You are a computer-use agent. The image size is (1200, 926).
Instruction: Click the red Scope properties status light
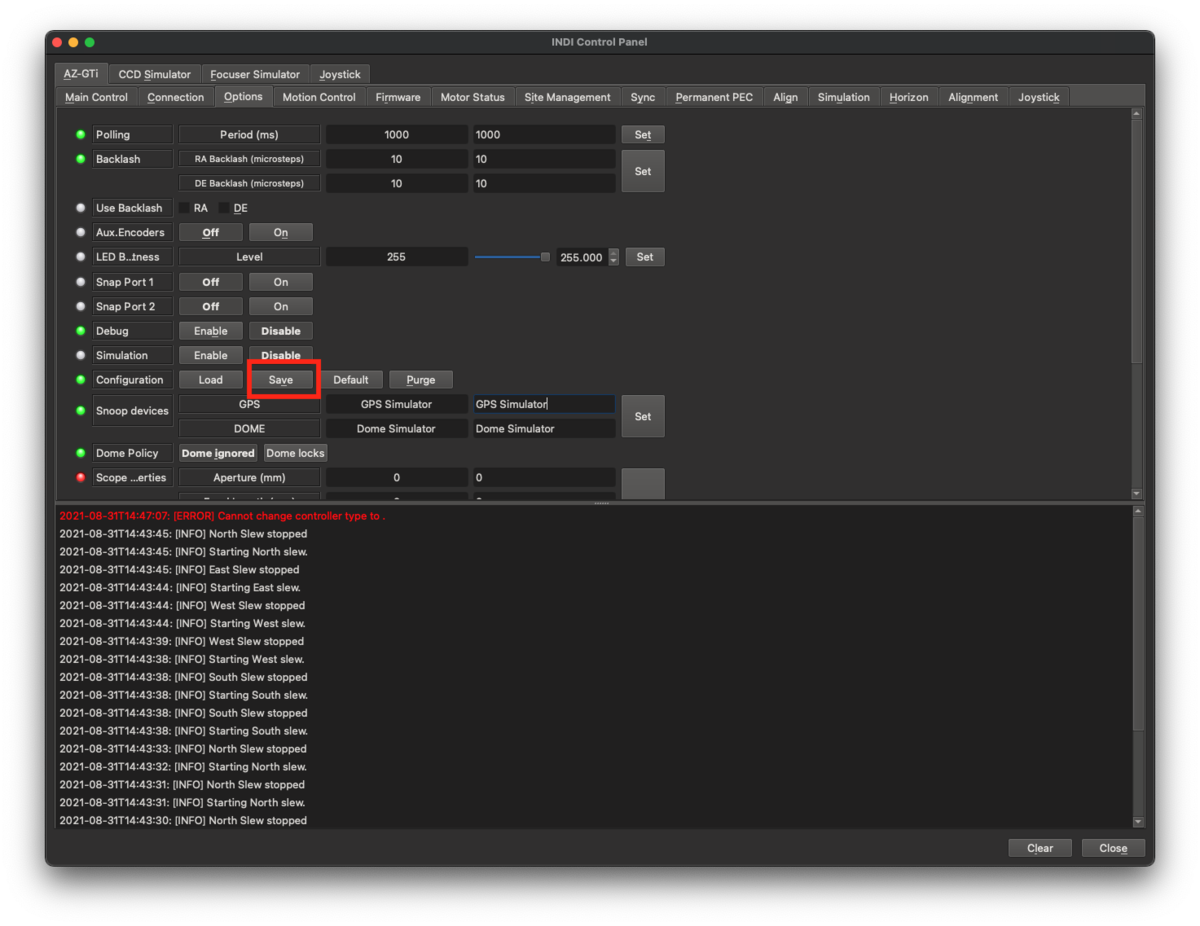pyautogui.click(x=81, y=478)
